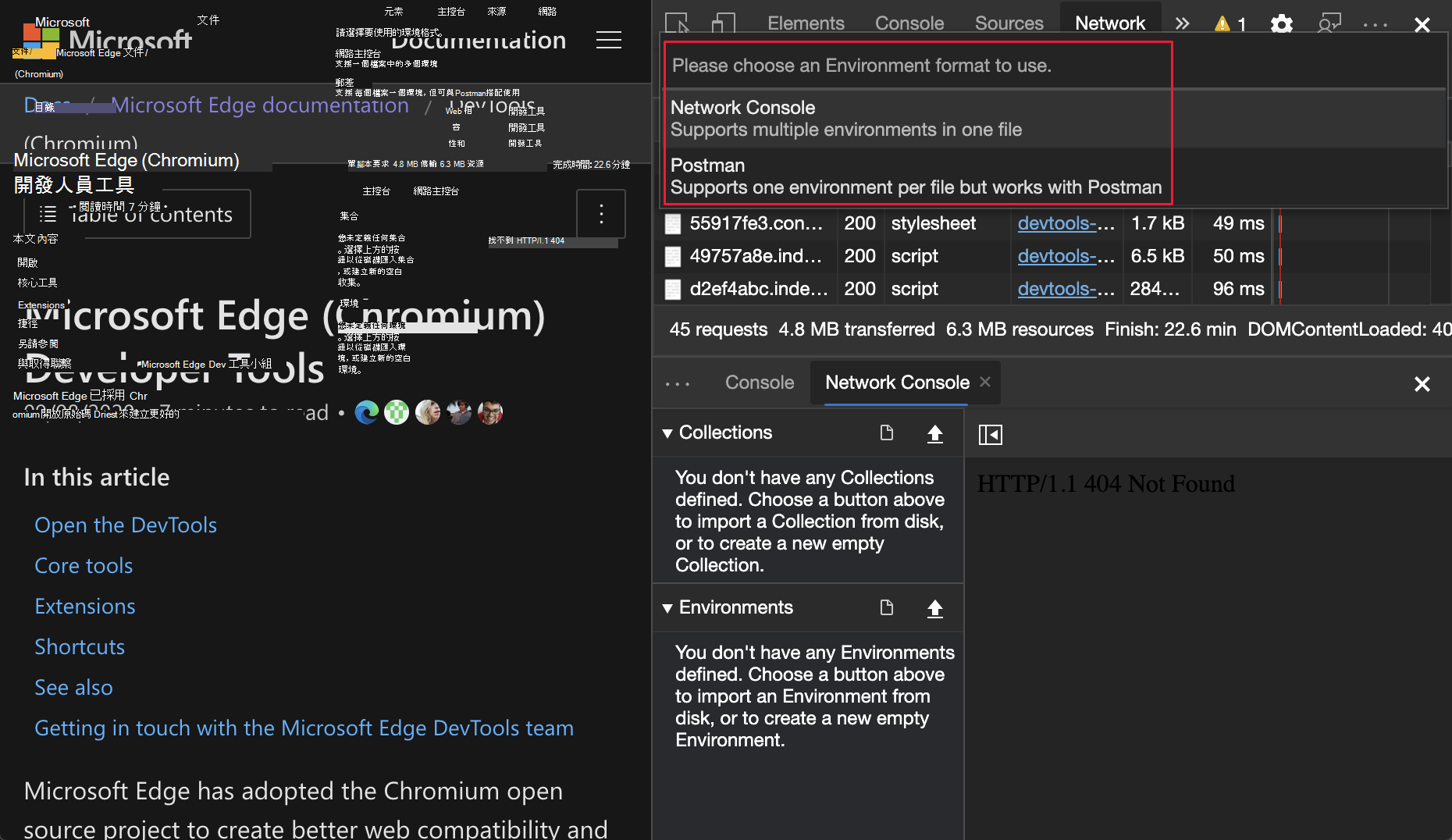Screen dimensions: 1452x840
Task: Import an Environment from disk icon
Action: [x=934, y=608]
